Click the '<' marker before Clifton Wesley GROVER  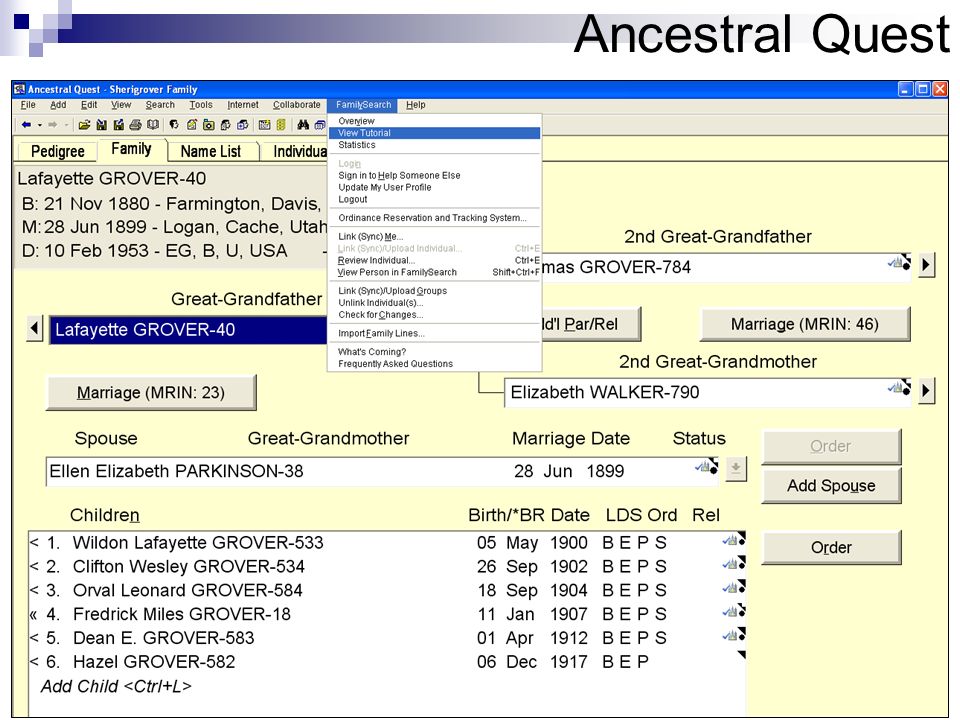34,567
